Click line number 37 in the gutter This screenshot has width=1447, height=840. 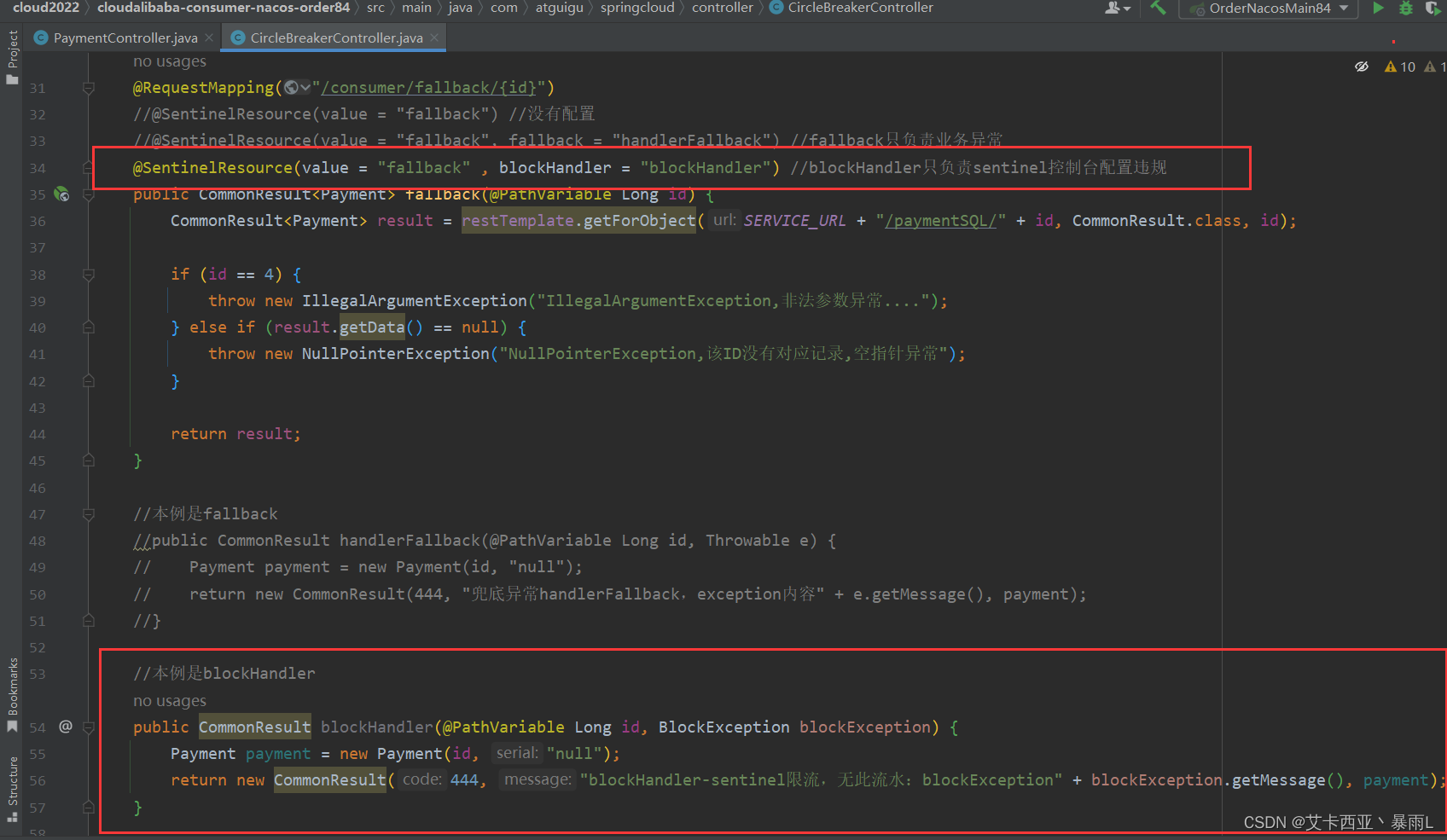point(38,248)
